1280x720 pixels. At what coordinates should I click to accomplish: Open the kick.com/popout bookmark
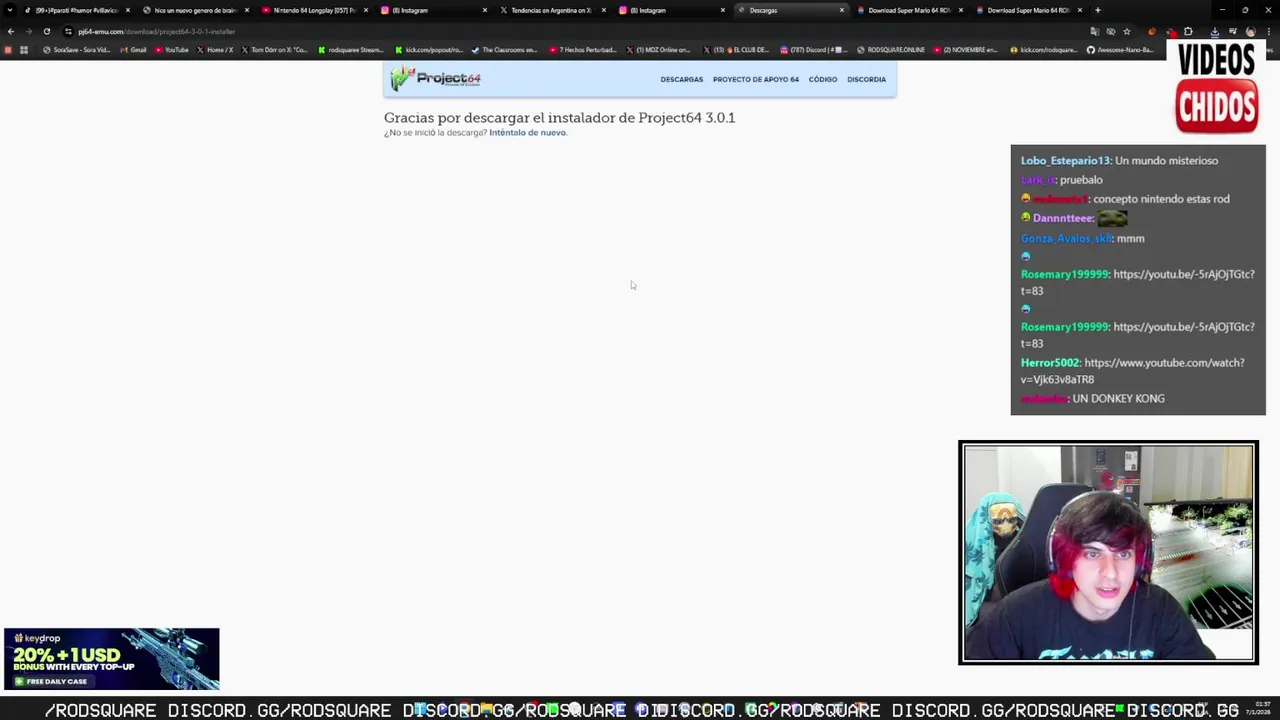coord(429,50)
